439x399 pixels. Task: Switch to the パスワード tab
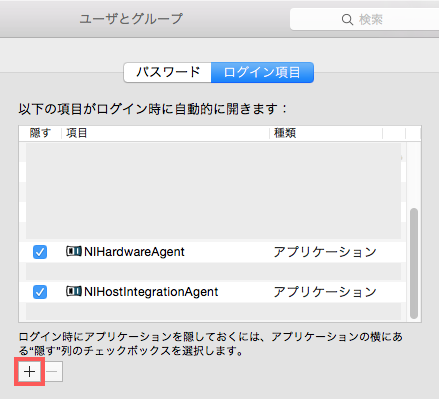[x=167, y=72]
